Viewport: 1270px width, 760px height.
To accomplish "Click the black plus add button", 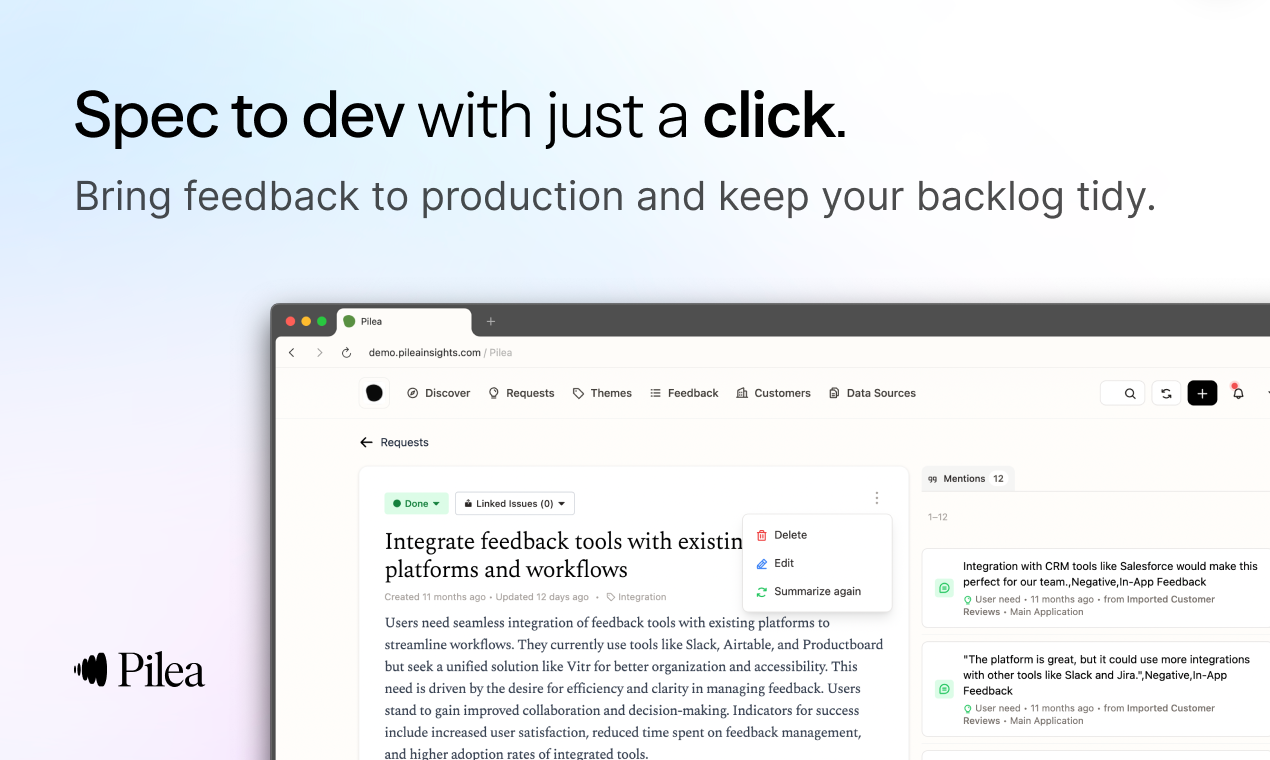I will pyautogui.click(x=1202, y=394).
